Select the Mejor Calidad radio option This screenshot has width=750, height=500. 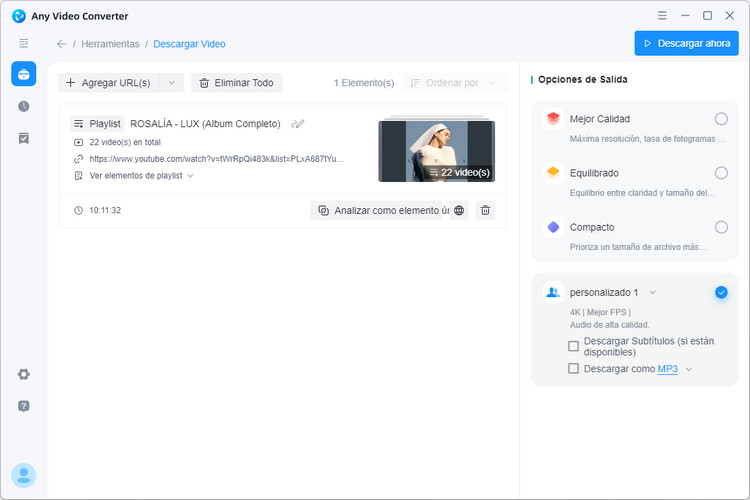tap(721, 119)
